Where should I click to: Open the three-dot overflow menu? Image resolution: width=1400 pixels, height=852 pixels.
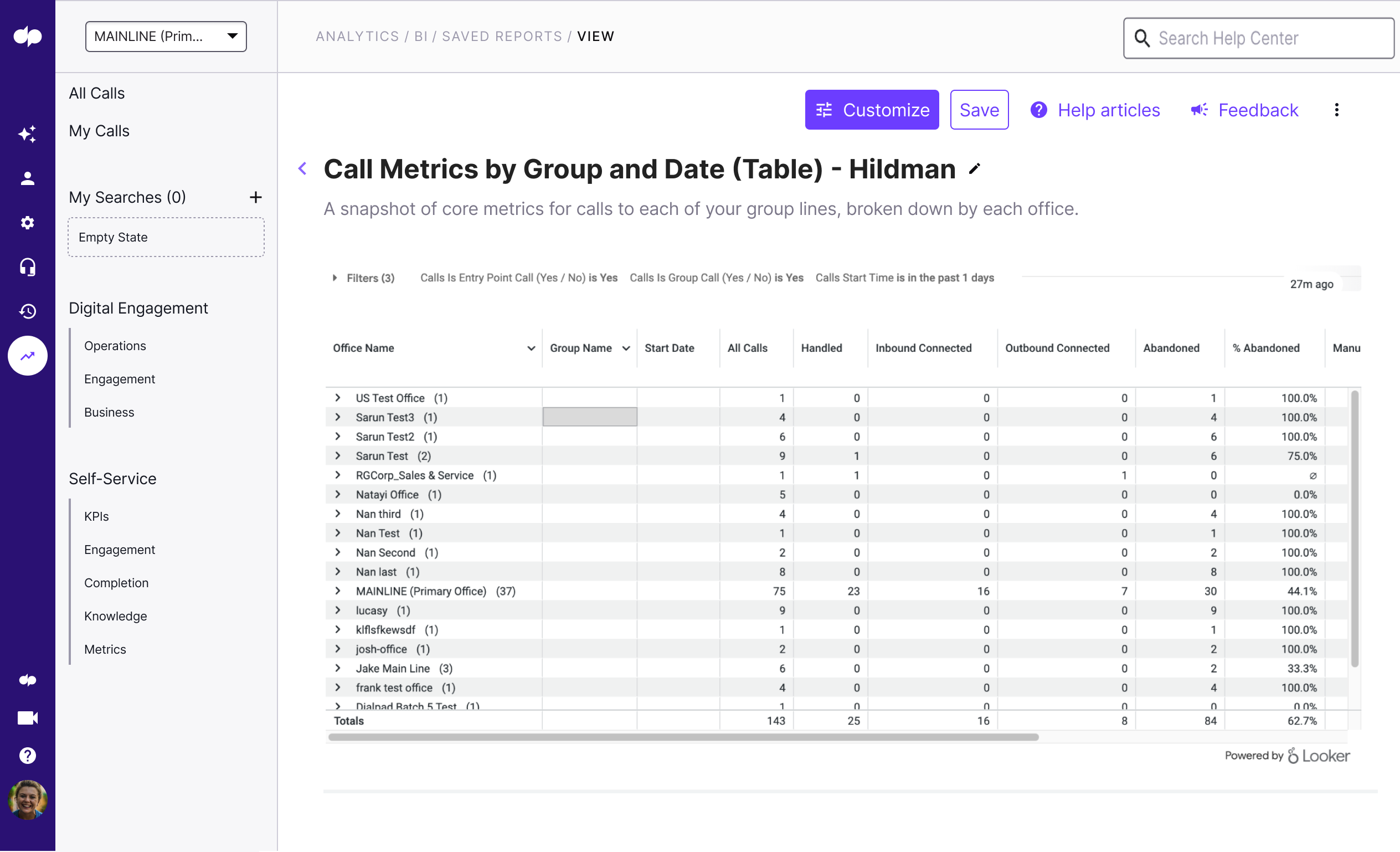[x=1337, y=110]
